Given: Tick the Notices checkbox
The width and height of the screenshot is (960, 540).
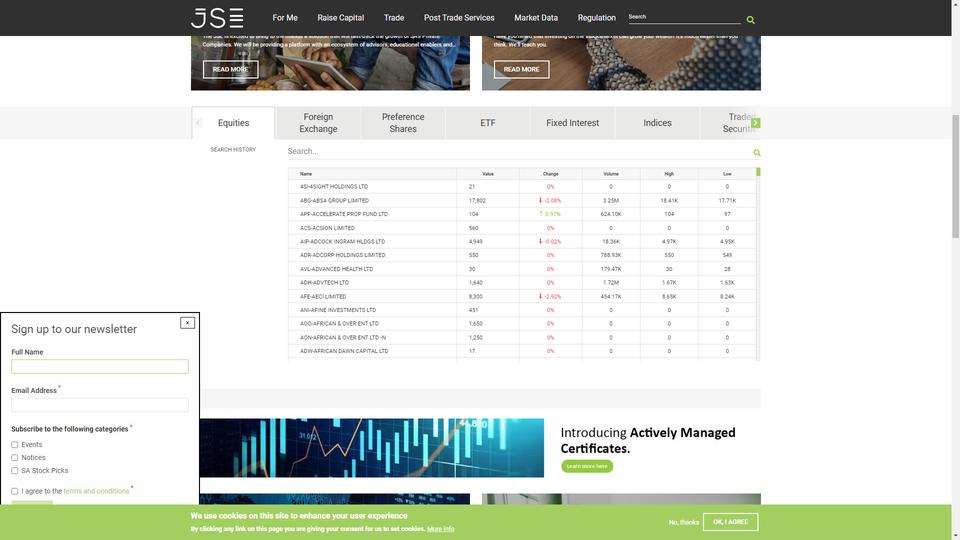Looking at the screenshot, I should click(15, 457).
